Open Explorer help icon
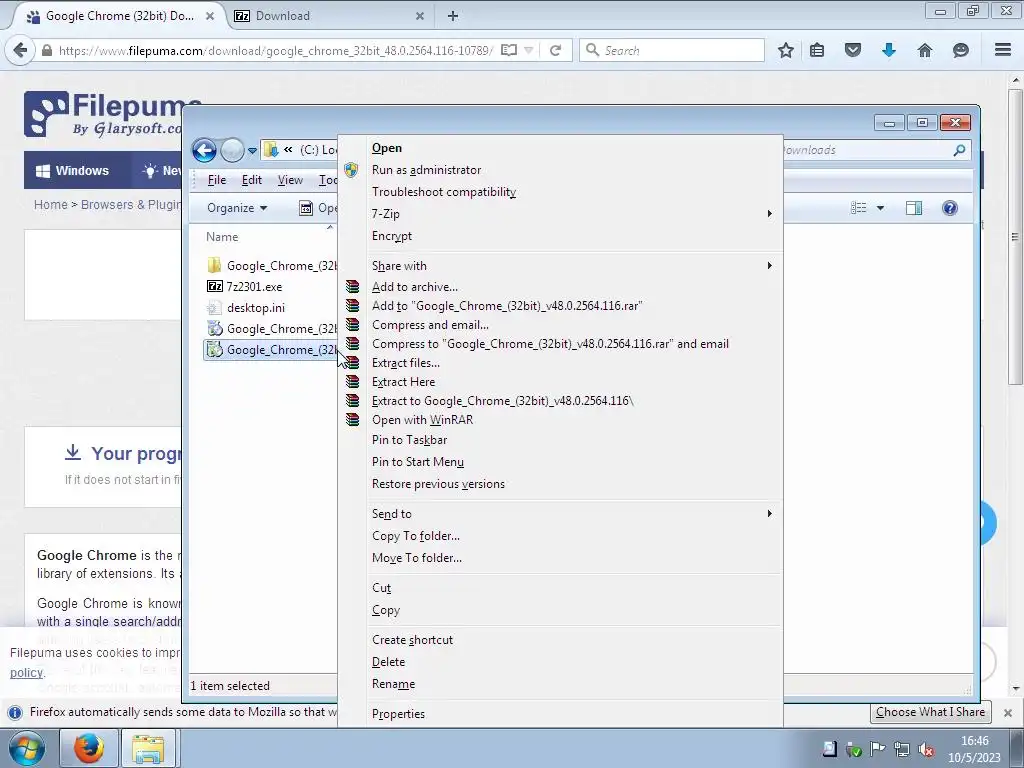Viewport: 1024px width, 768px height. click(950, 208)
